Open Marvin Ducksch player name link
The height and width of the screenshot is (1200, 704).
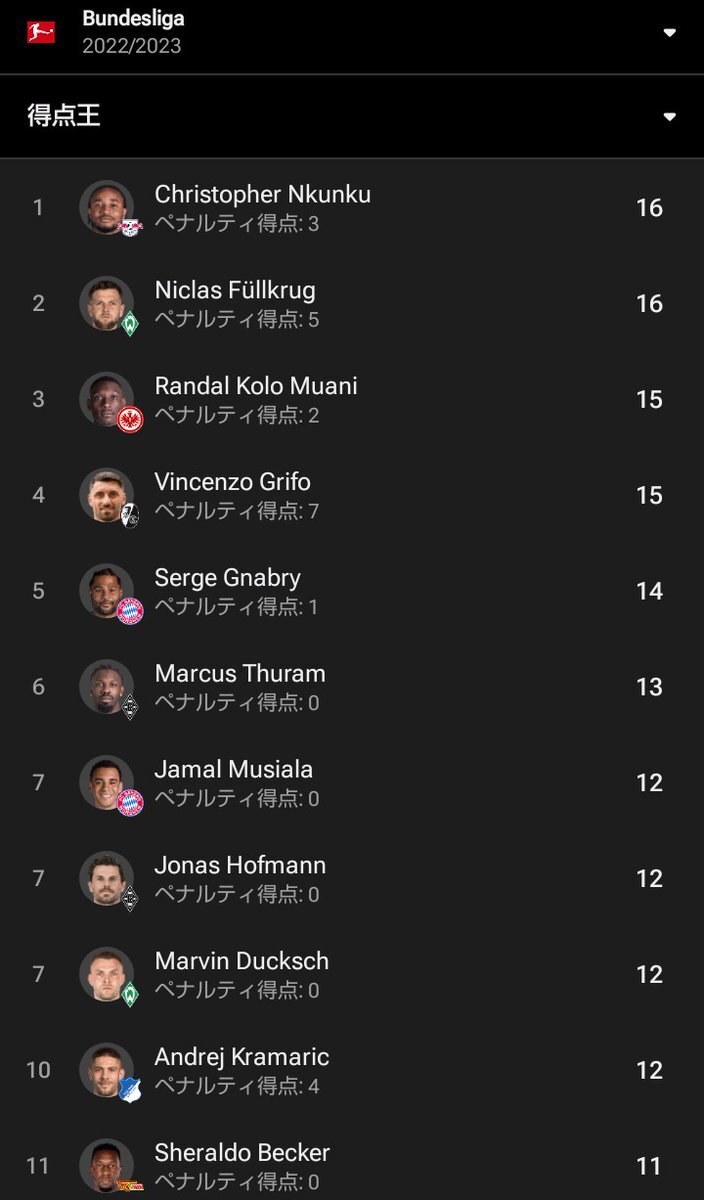pyautogui.click(x=241, y=961)
